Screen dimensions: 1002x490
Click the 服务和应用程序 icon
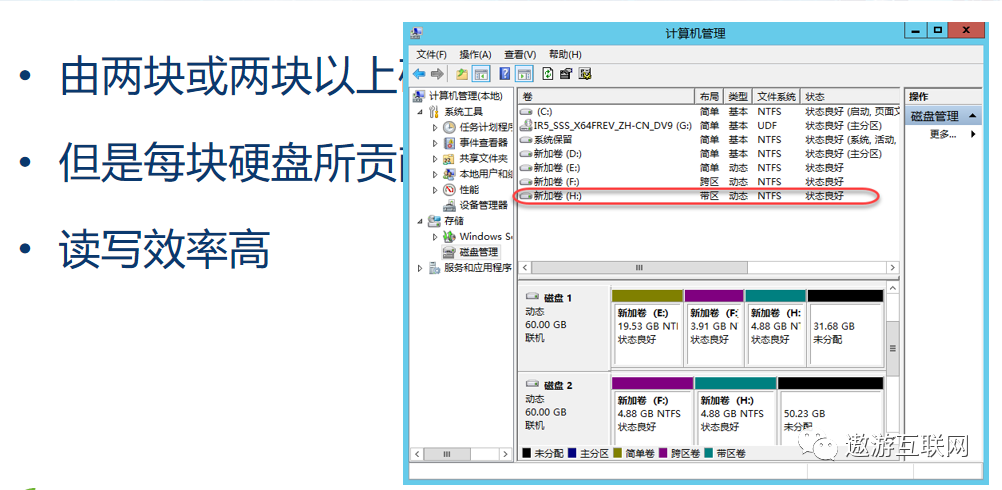click(x=435, y=268)
